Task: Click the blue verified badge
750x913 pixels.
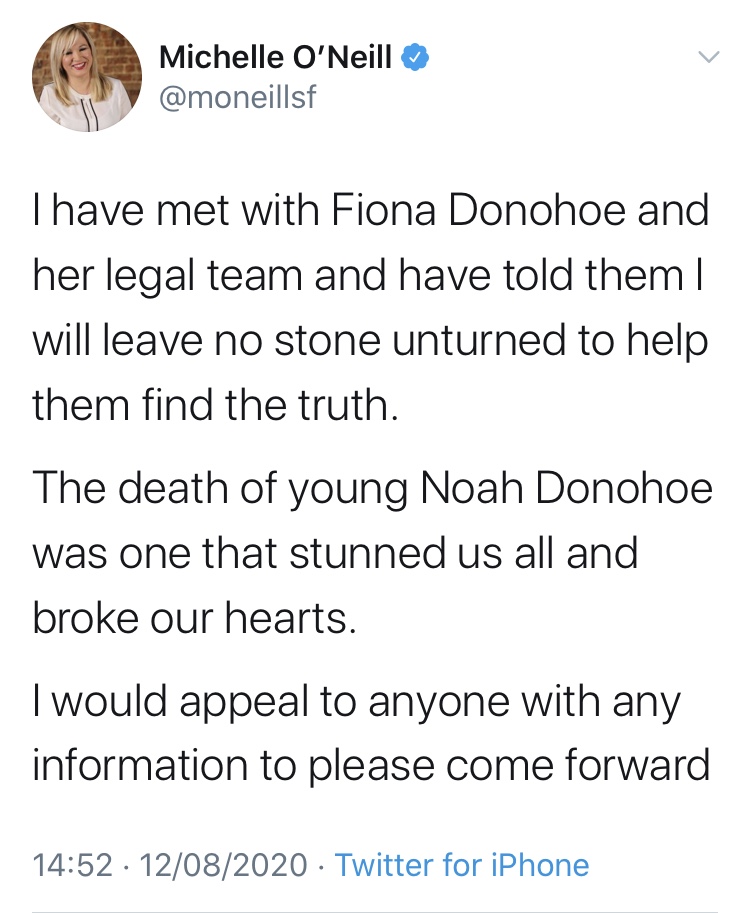Action: (x=416, y=59)
